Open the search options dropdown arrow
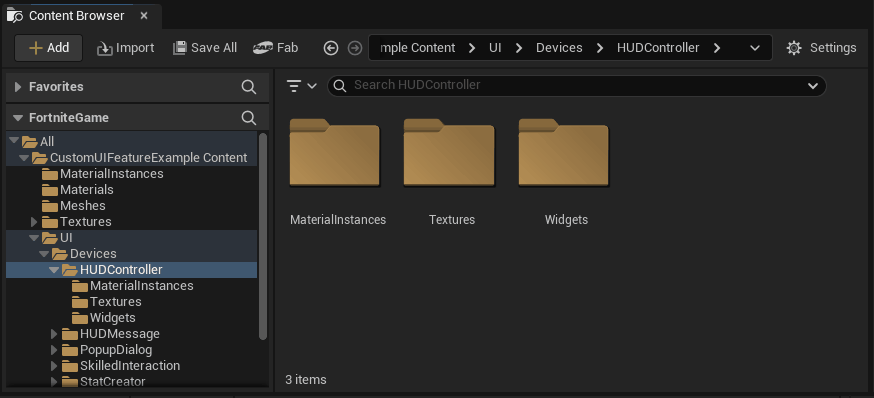Screen dimensions: 874x398 [x=813, y=86]
